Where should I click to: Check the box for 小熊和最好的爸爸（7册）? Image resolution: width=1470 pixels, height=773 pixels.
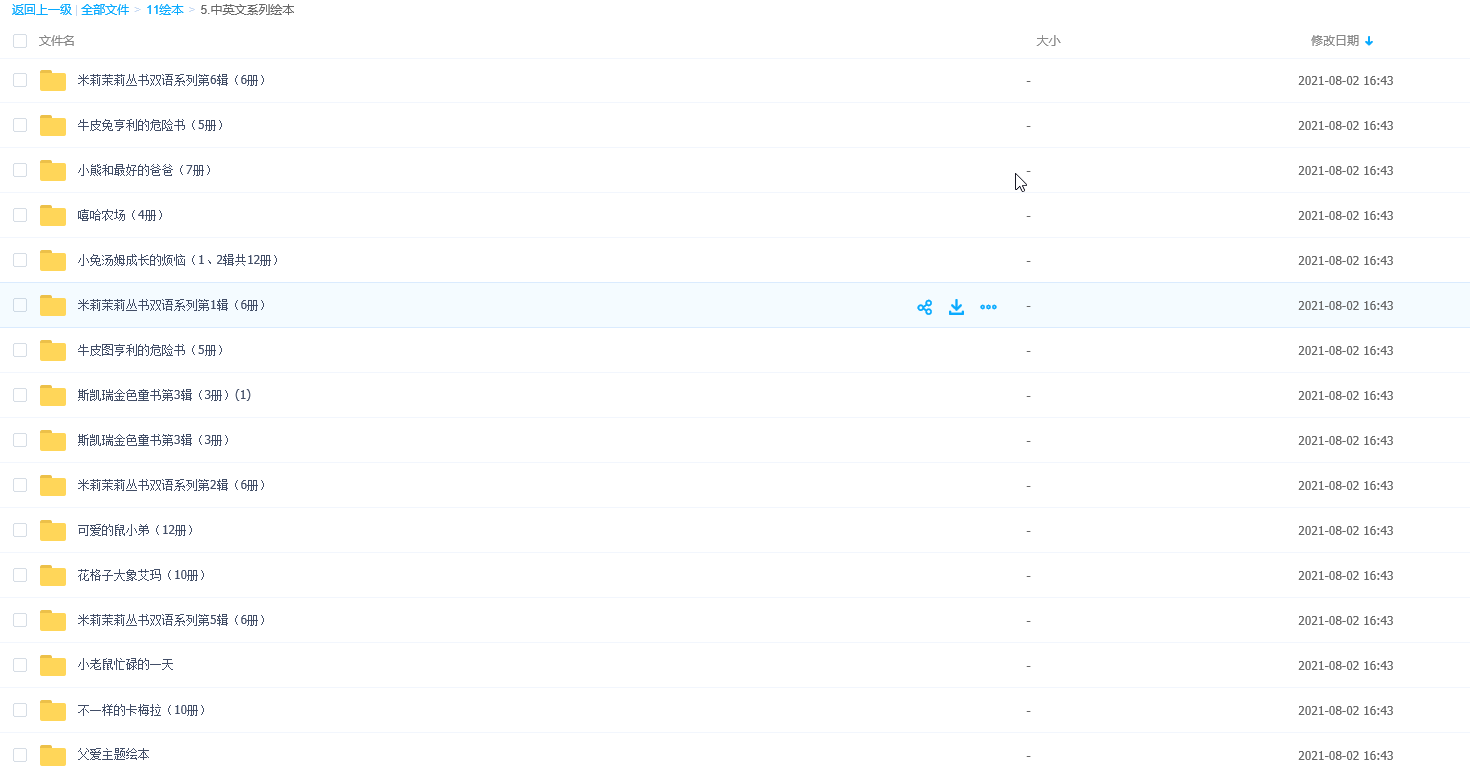(x=20, y=170)
